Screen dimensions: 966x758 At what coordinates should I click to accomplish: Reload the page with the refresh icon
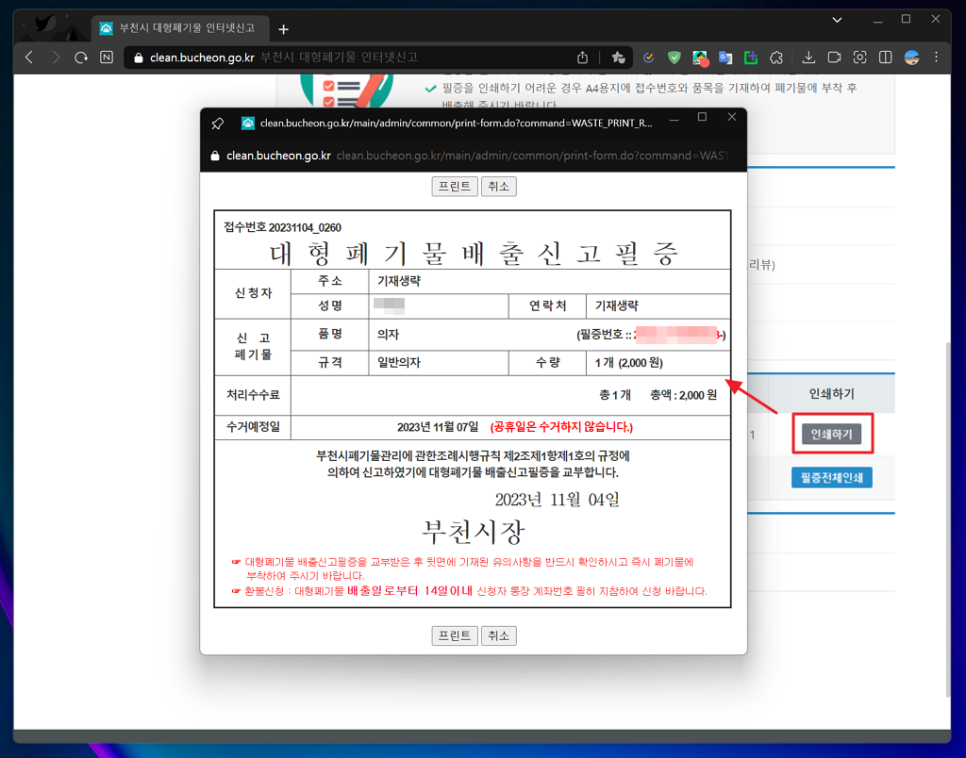point(81,57)
